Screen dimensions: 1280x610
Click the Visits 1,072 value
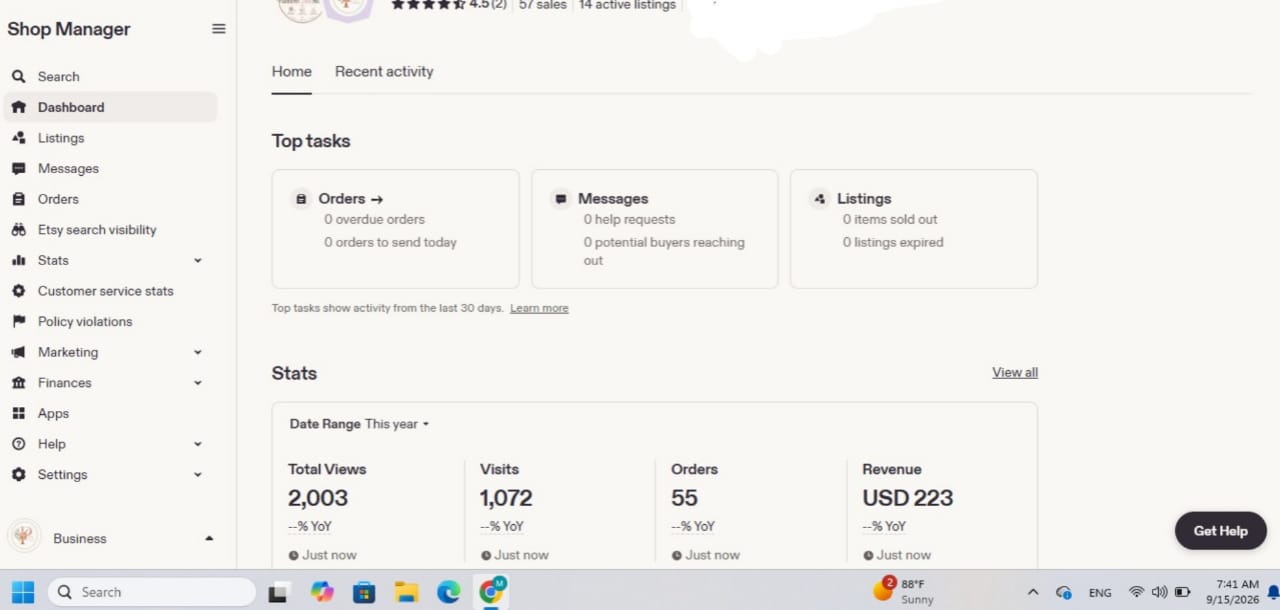coord(506,498)
